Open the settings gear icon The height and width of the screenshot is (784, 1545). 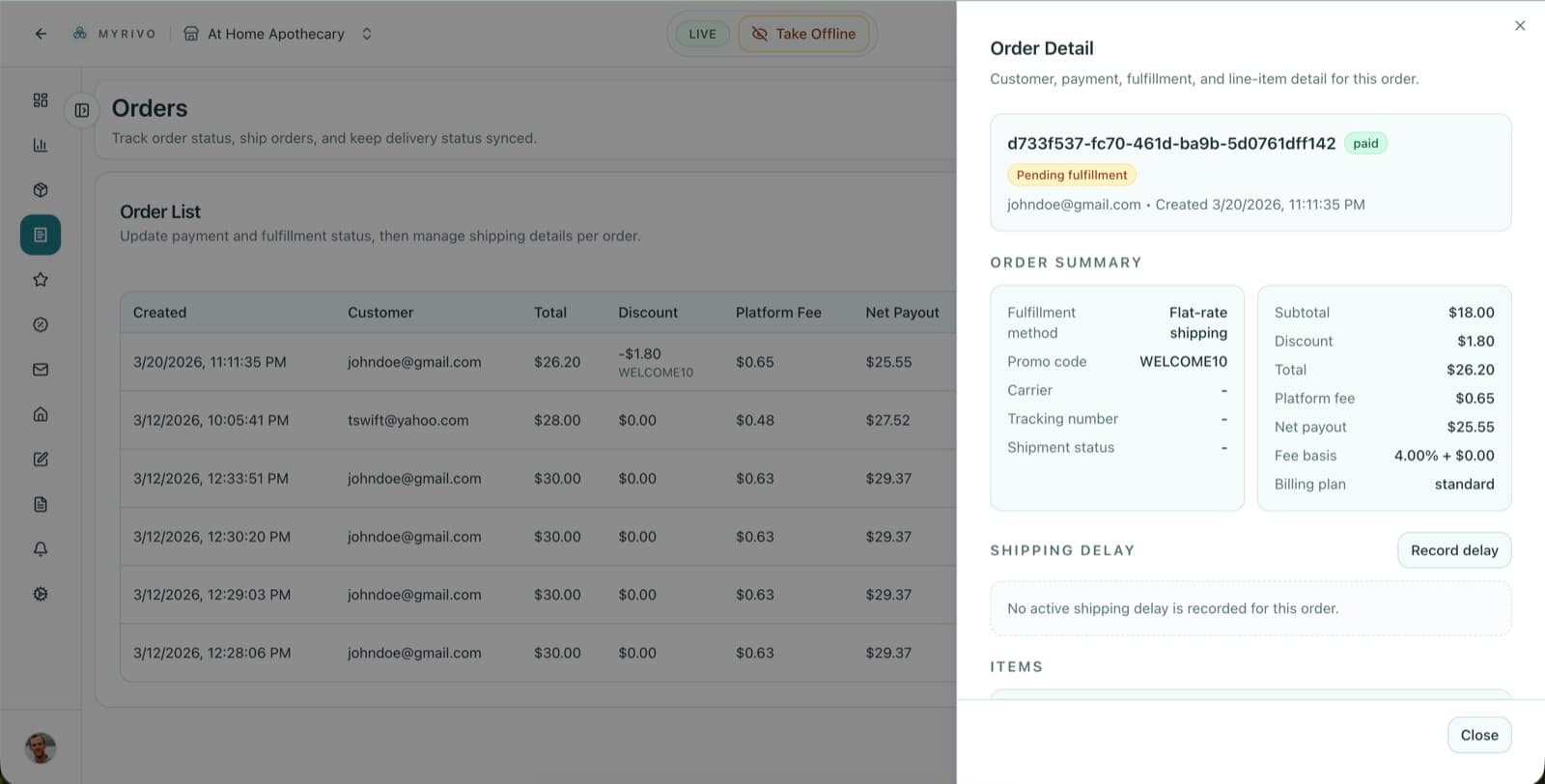[41, 594]
